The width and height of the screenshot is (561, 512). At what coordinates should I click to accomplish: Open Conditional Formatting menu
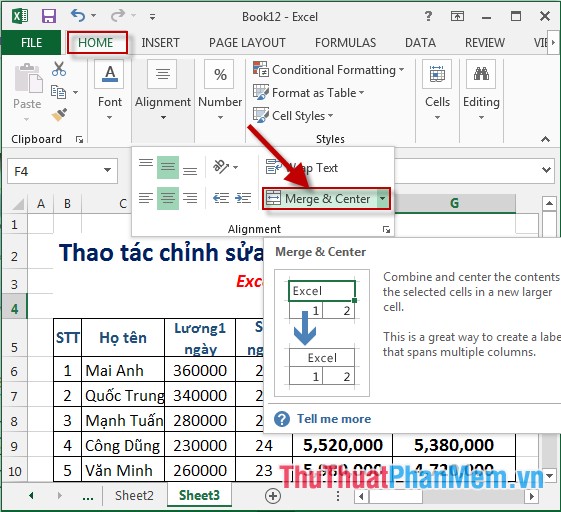tap(328, 69)
